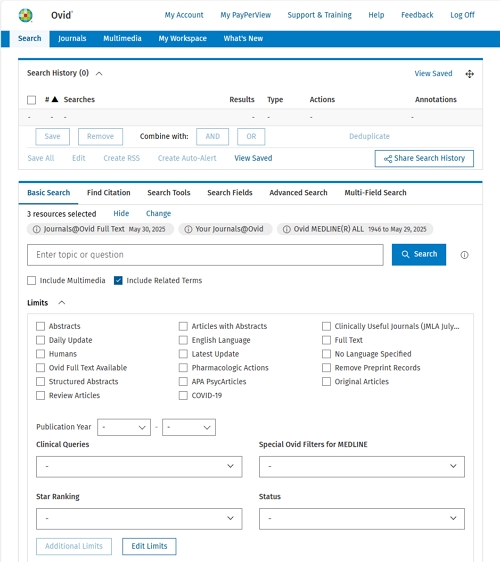500x562 pixels.
Task: Check Articles with Abstracts limit
Action: 183,326
